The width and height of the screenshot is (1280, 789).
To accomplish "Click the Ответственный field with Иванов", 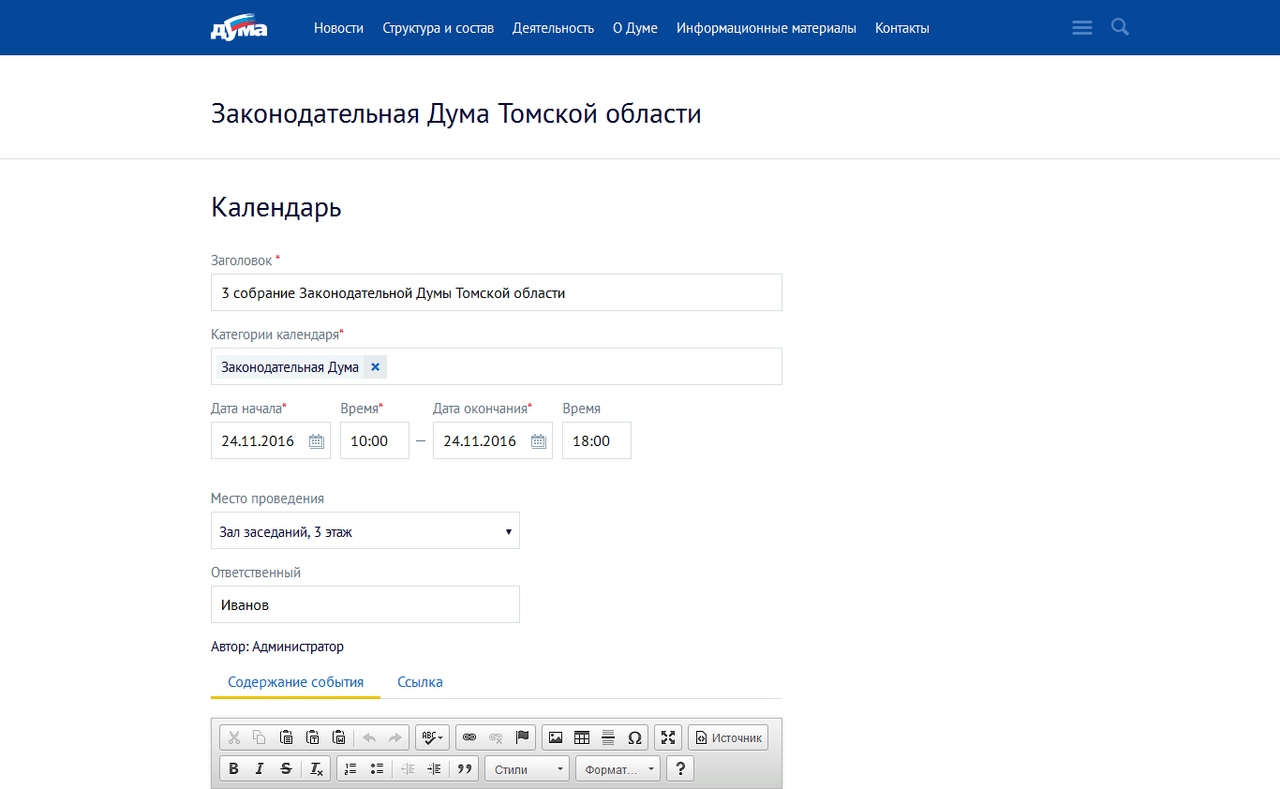I will click(365, 605).
